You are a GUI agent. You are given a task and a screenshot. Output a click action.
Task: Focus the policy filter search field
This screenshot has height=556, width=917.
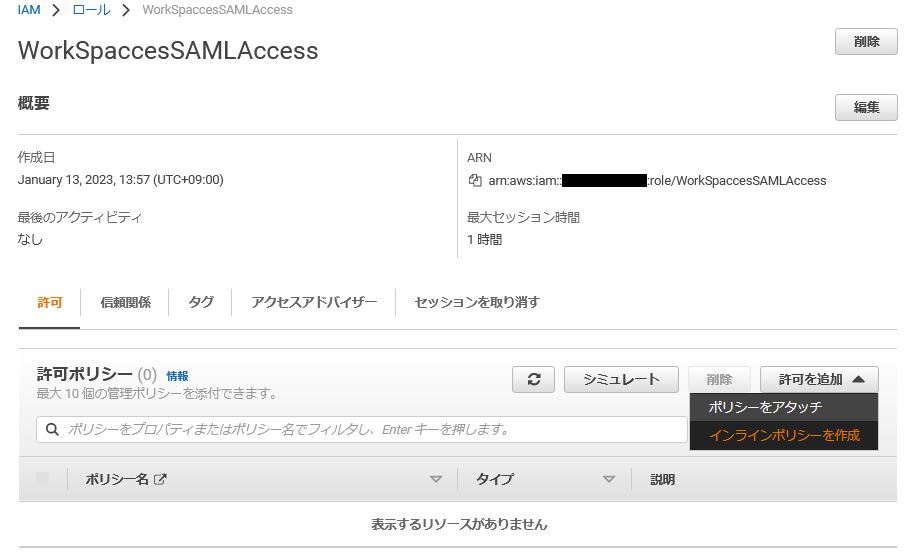point(361,430)
